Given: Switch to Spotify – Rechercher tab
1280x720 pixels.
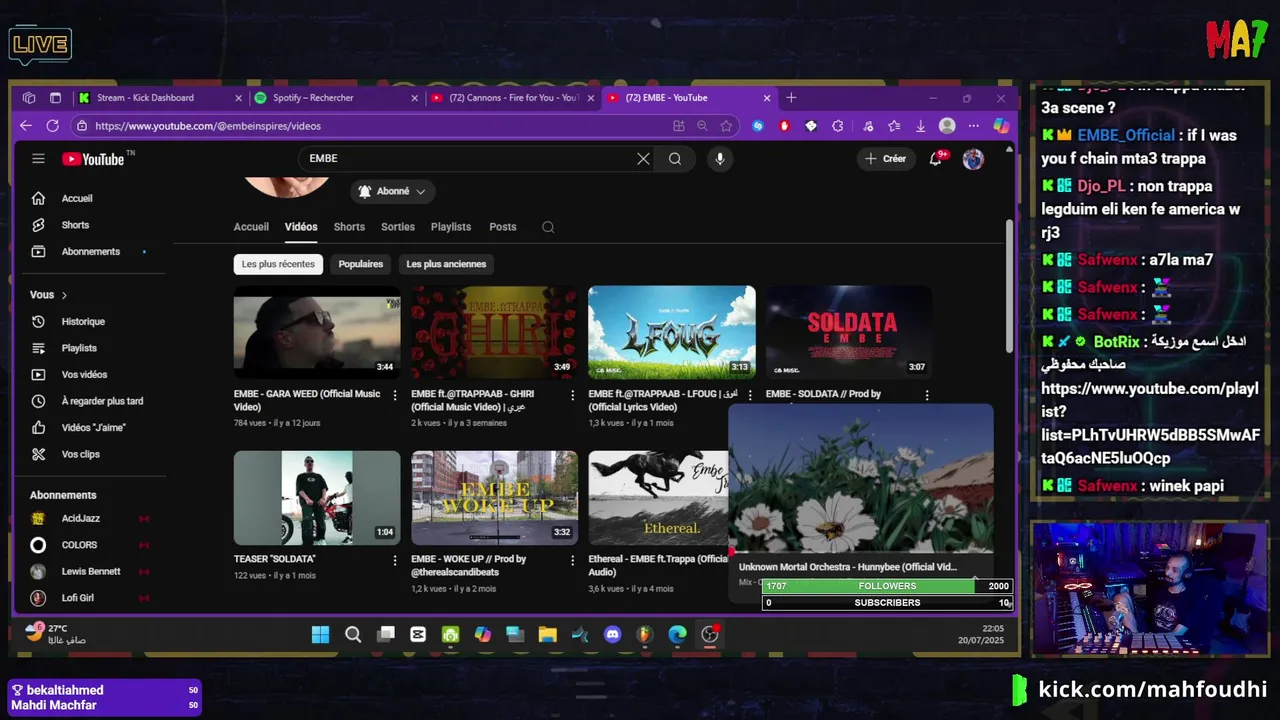Looking at the screenshot, I should [x=336, y=98].
